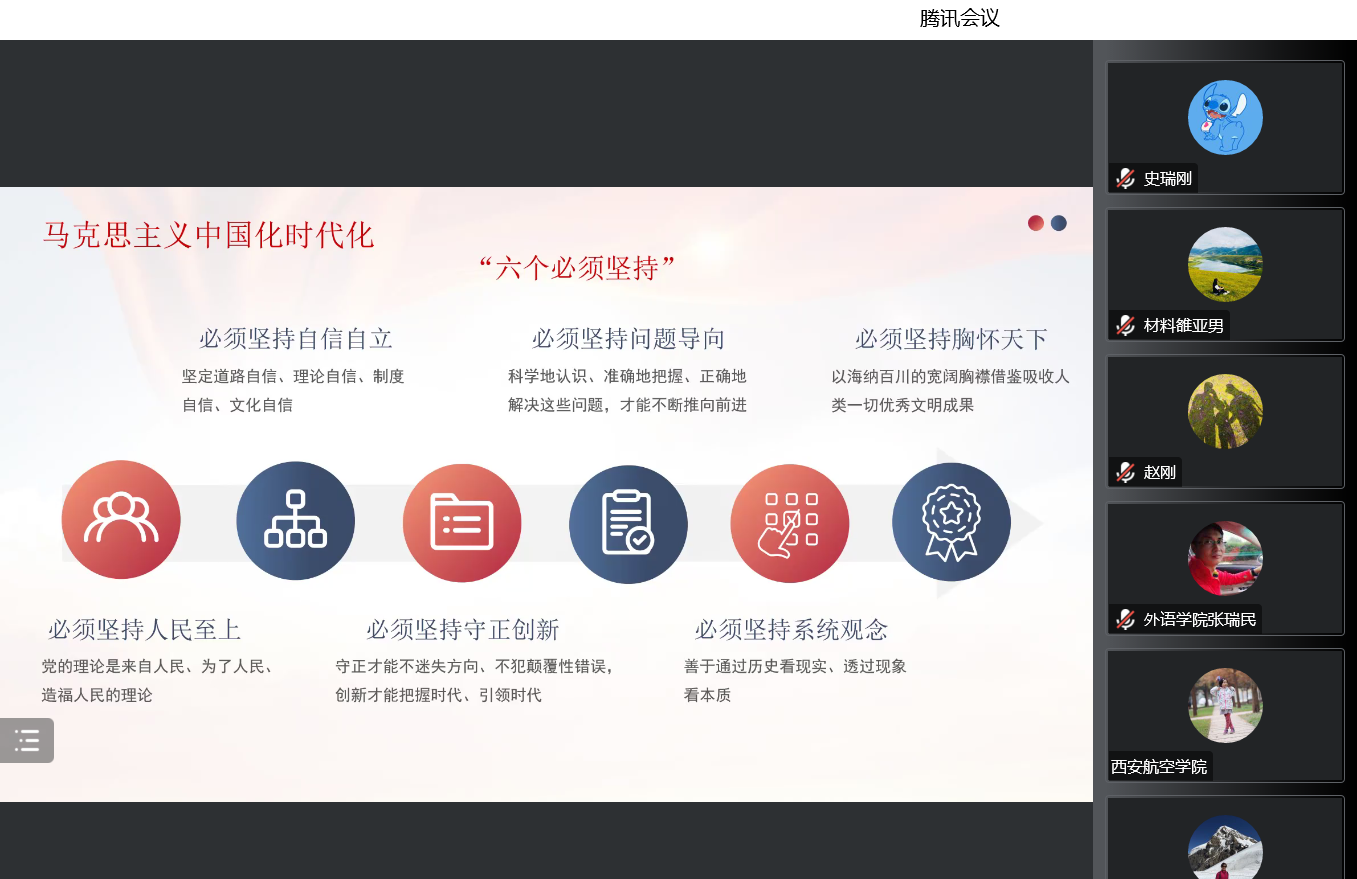Click the red dot on slide corner
The image size is (1357, 879).
[x=1036, y=223]
